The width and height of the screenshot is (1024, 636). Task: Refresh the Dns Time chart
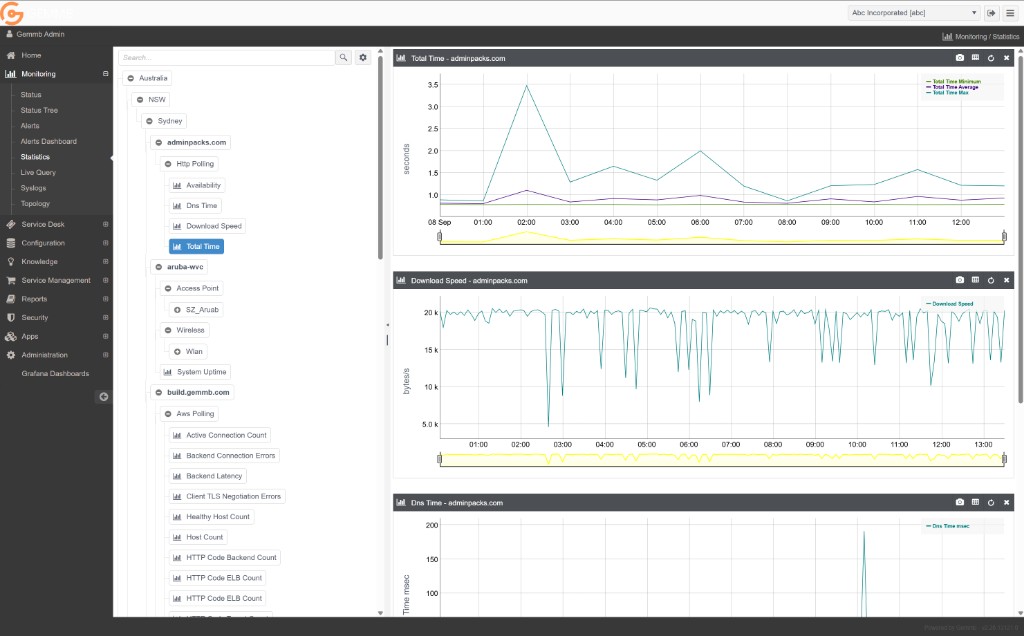coord(991,502)
